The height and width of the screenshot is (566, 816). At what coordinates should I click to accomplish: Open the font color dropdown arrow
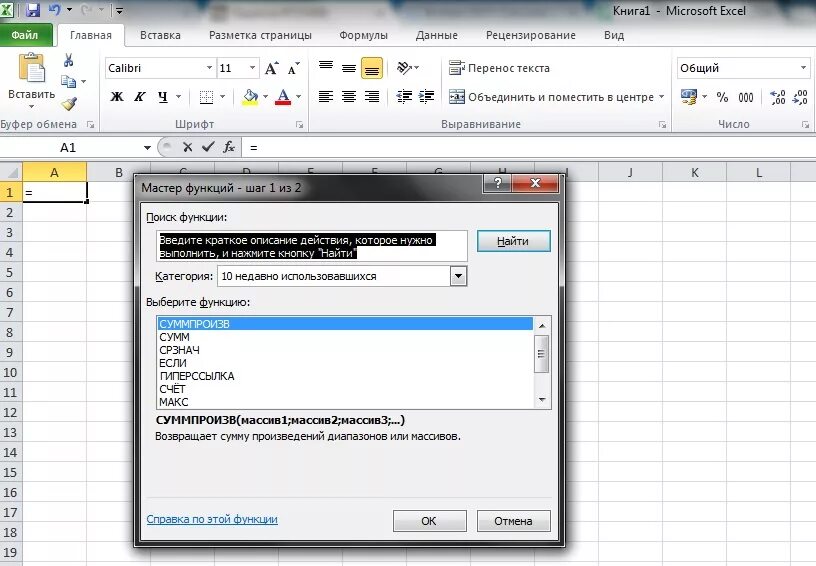[x=298, y=97]
